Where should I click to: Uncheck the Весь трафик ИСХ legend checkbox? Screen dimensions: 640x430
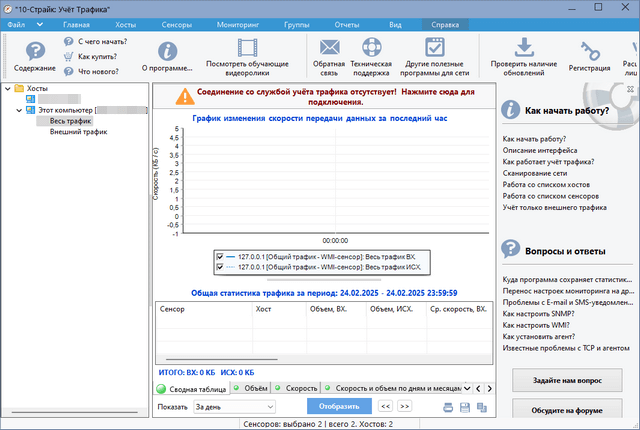click(x=219, y=268)
